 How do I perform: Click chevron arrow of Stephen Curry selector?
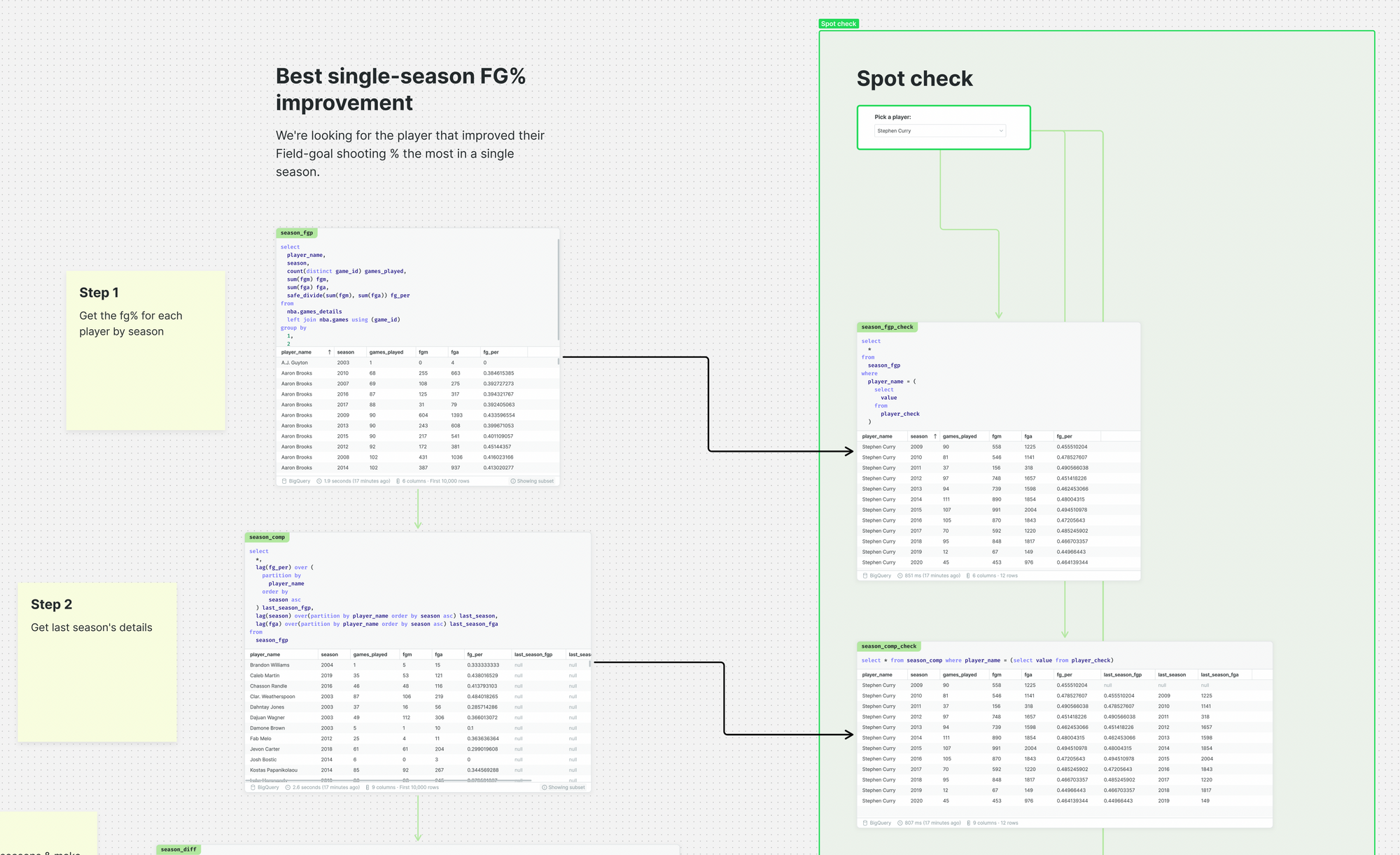tap(1000, 131)
